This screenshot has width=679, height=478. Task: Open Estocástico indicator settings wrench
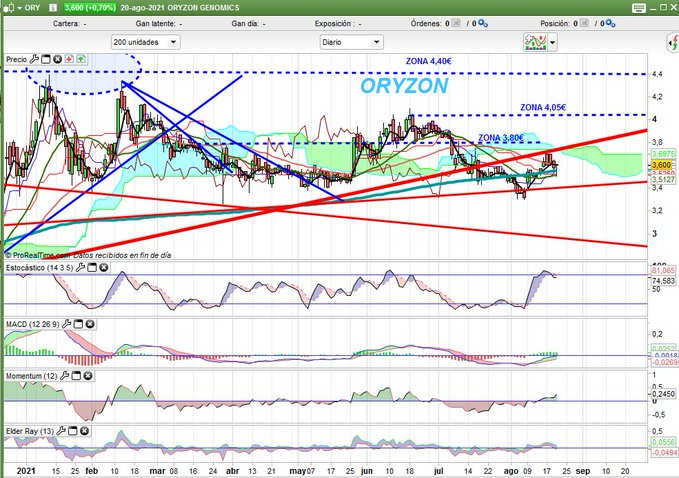pos(80,268)
